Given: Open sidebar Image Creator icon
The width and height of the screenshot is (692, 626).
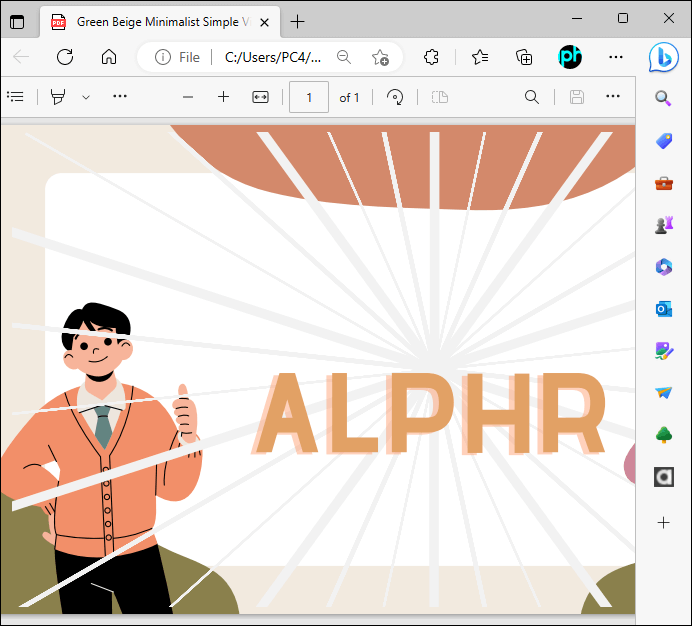Looking at the screenshot, I should (664, 351).
